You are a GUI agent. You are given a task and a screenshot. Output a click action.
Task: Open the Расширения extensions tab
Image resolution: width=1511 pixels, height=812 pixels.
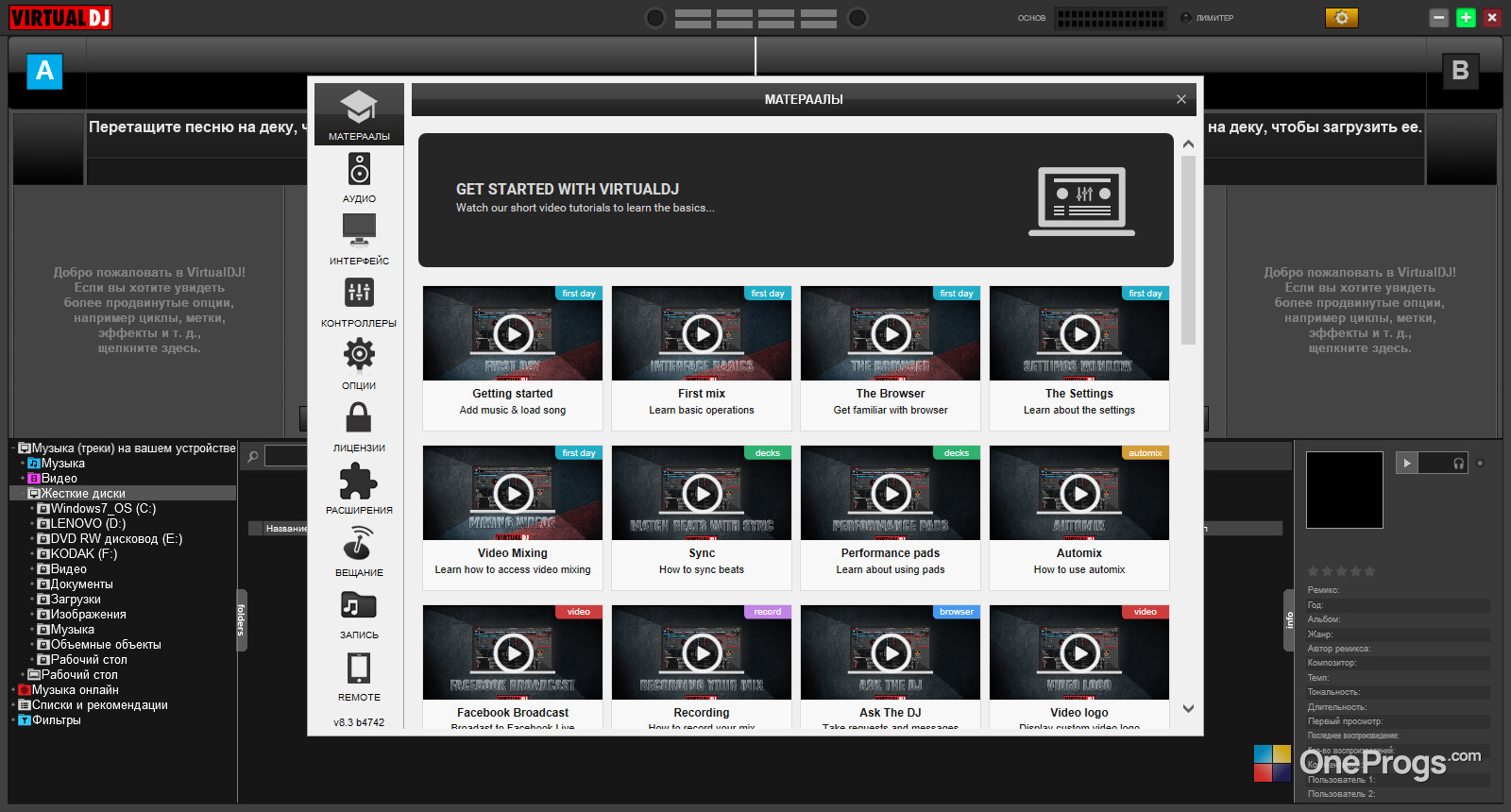pyautogui.click(x=359, y=489)
